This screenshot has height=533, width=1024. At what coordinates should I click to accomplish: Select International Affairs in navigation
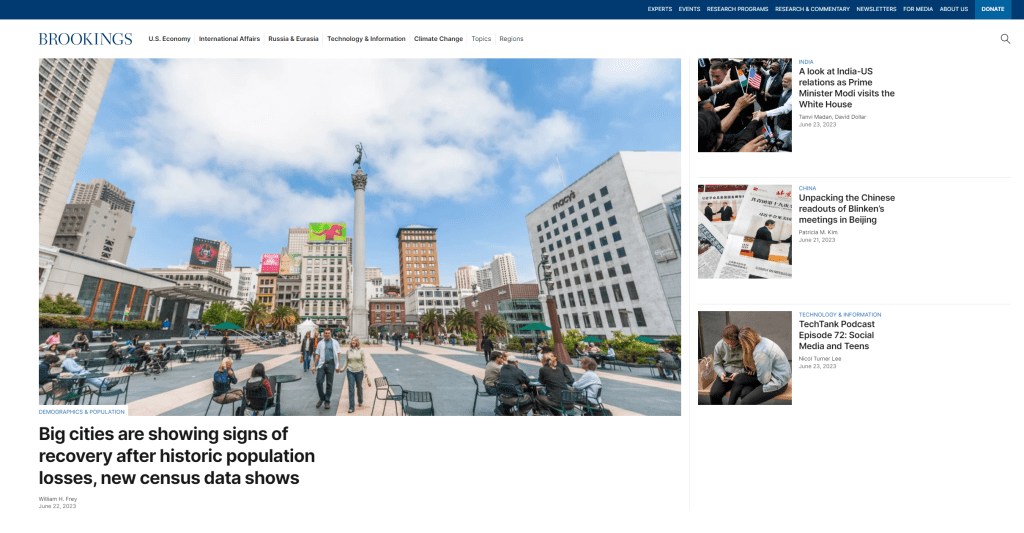[229, 39]
